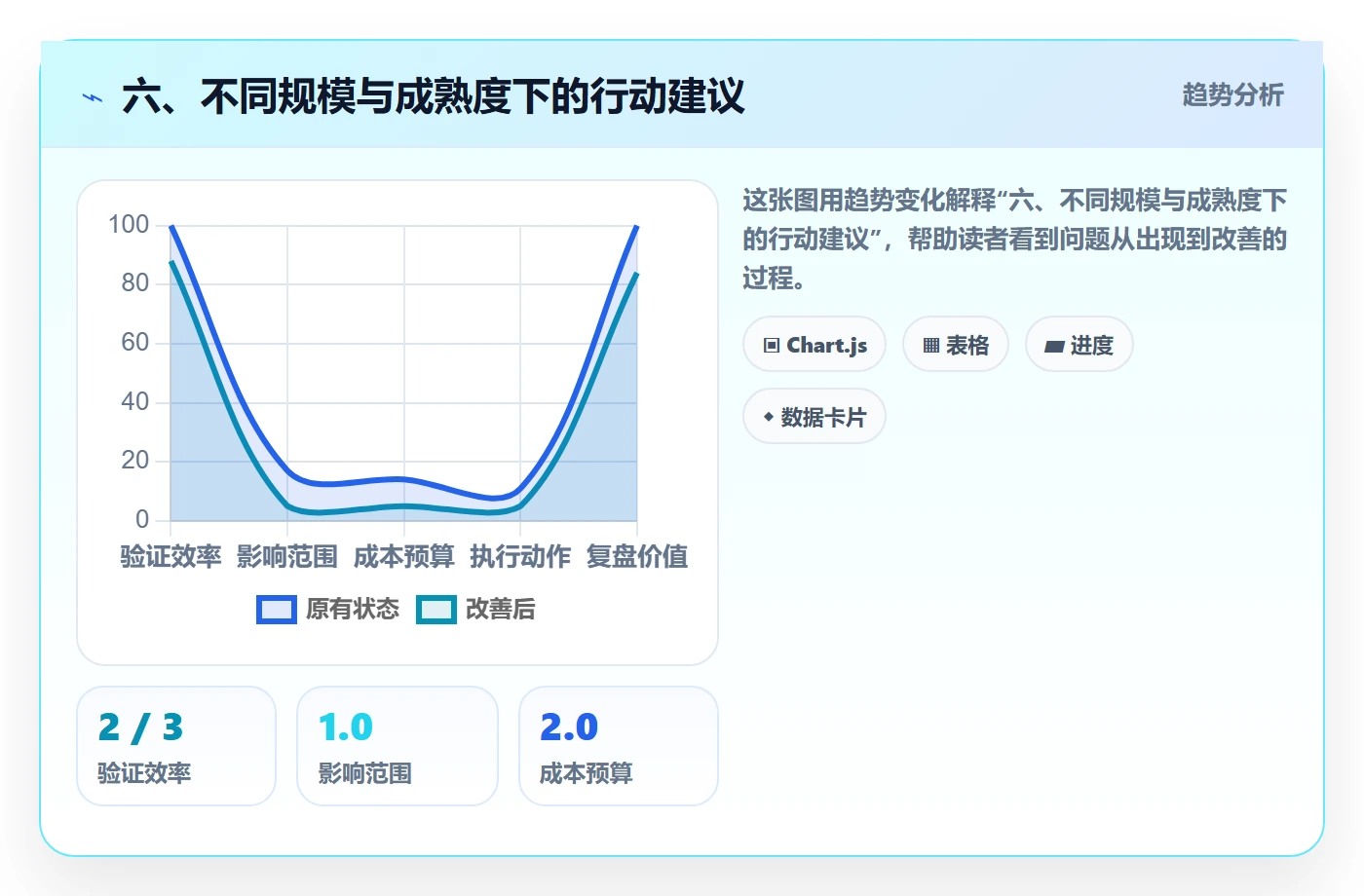Open the 1.0 影响范围 stat card
This screenshot has width=1364, height=896.
pos(398,746)
